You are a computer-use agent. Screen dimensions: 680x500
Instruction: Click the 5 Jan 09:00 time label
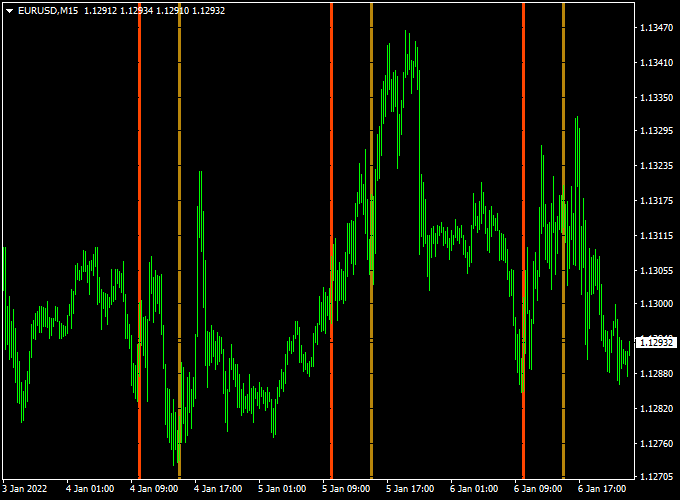346,489
